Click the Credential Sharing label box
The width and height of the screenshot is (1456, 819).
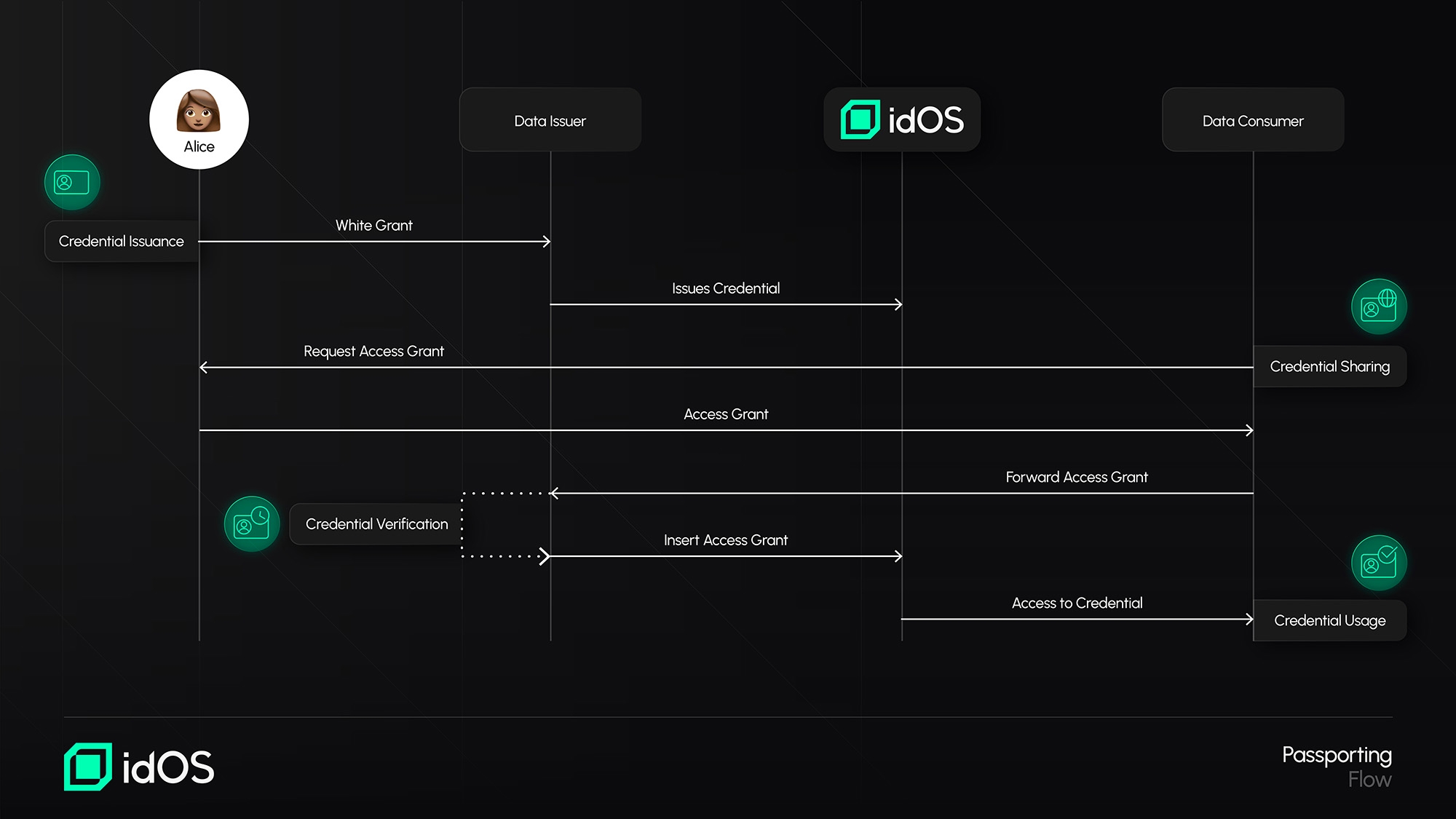point(1329,366)
